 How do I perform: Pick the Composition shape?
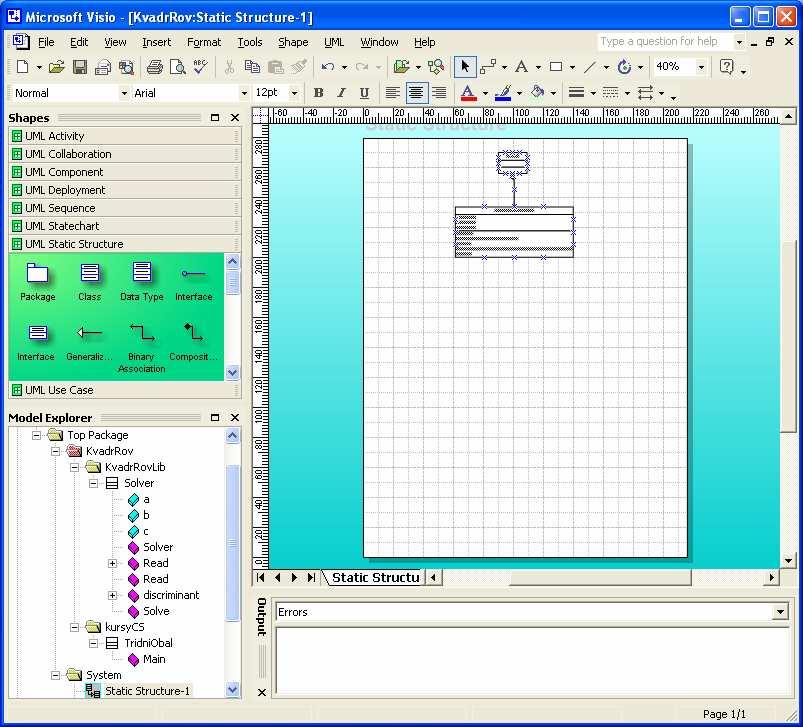coord(193,342)
